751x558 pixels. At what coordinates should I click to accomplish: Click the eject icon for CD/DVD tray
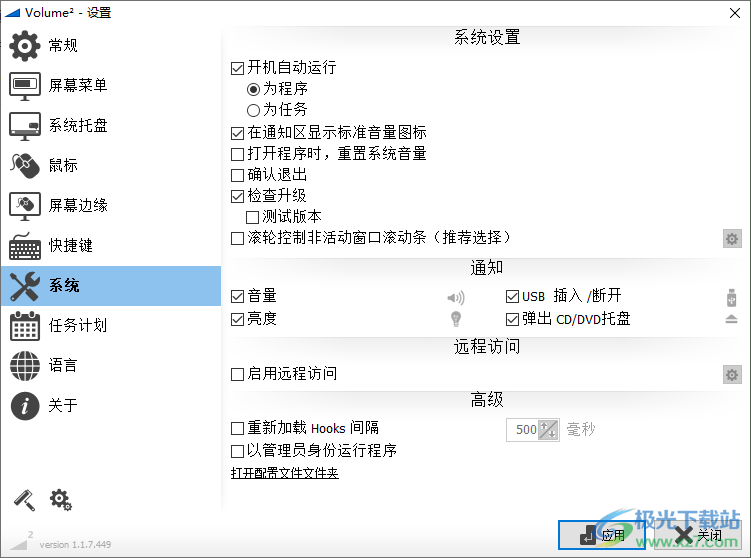[731, 319]
